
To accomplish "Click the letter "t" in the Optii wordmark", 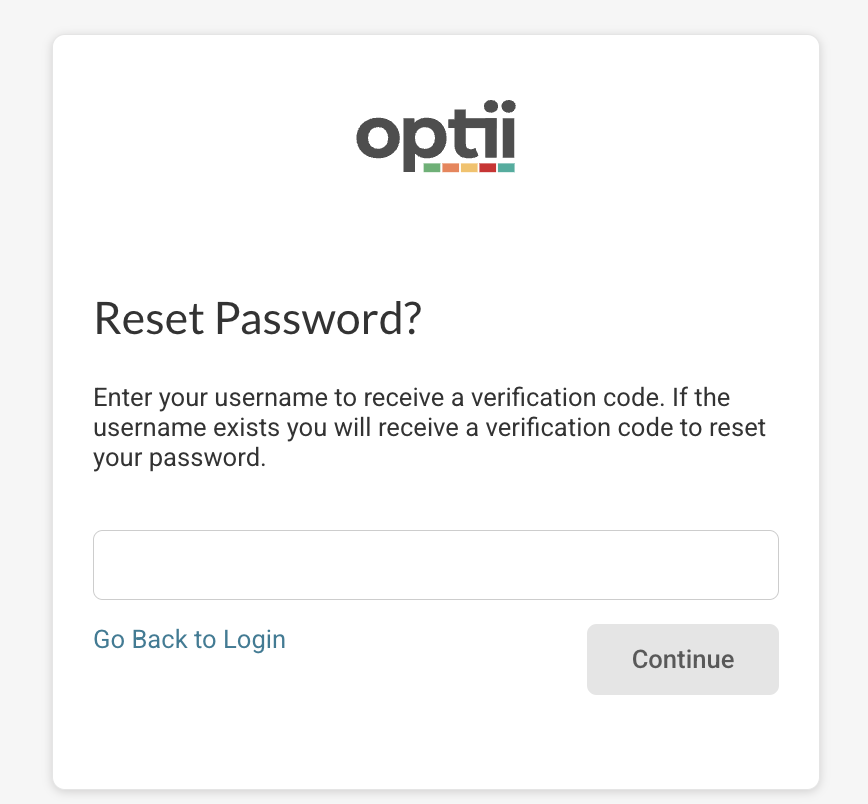I will [x=462, y=132].
